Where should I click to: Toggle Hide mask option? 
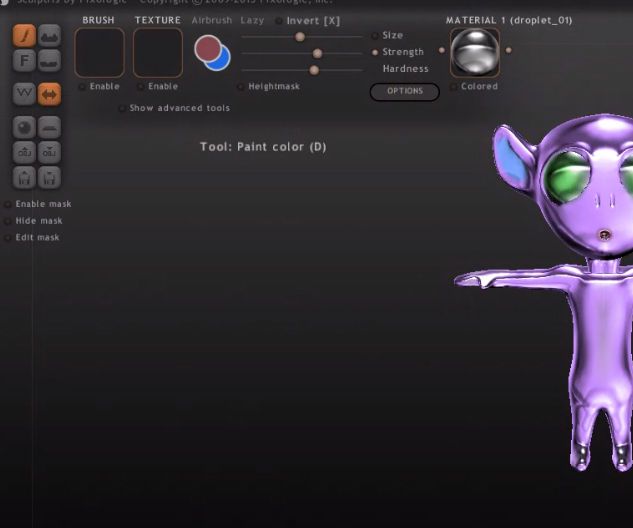(7, 221)
